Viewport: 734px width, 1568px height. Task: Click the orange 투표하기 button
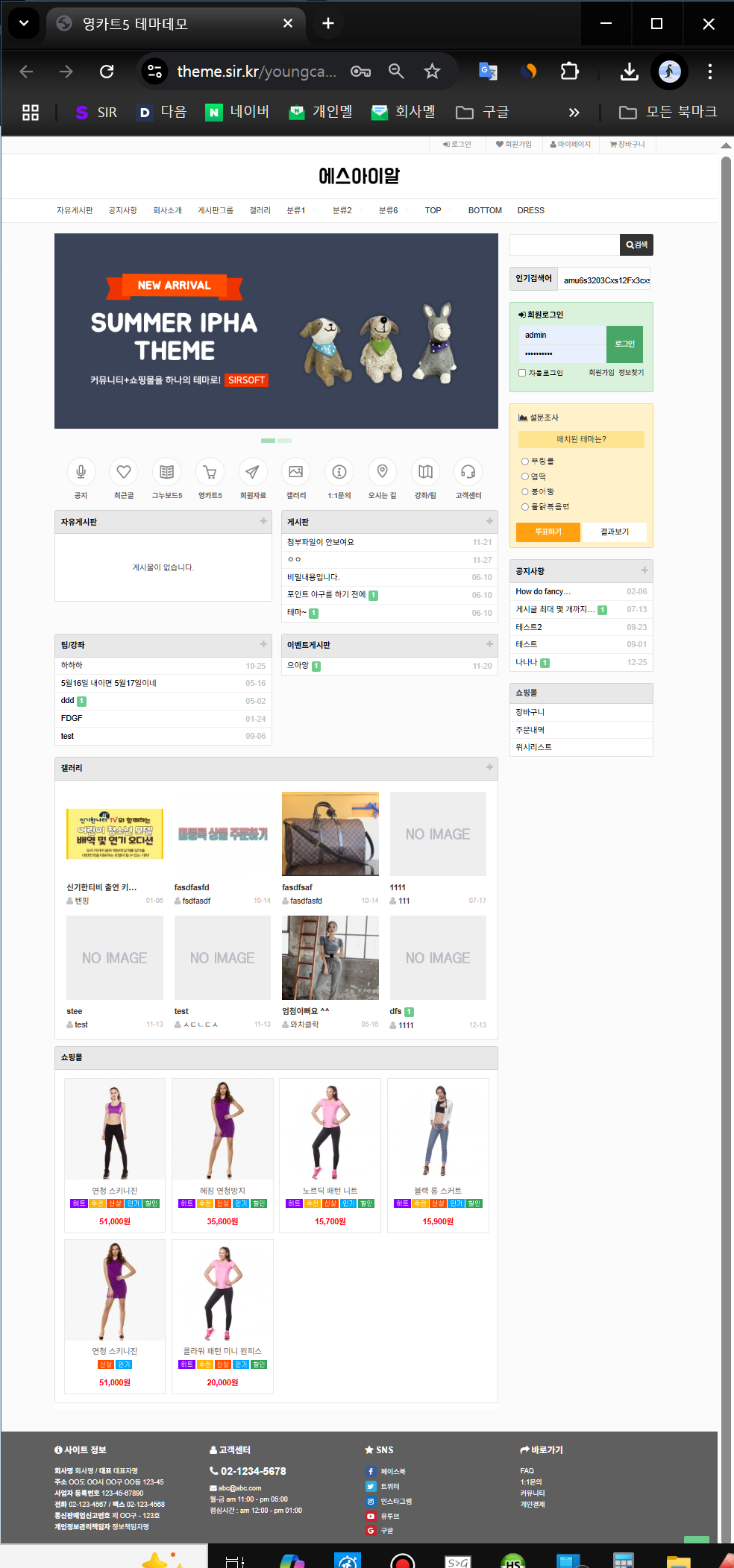(548, 532)
